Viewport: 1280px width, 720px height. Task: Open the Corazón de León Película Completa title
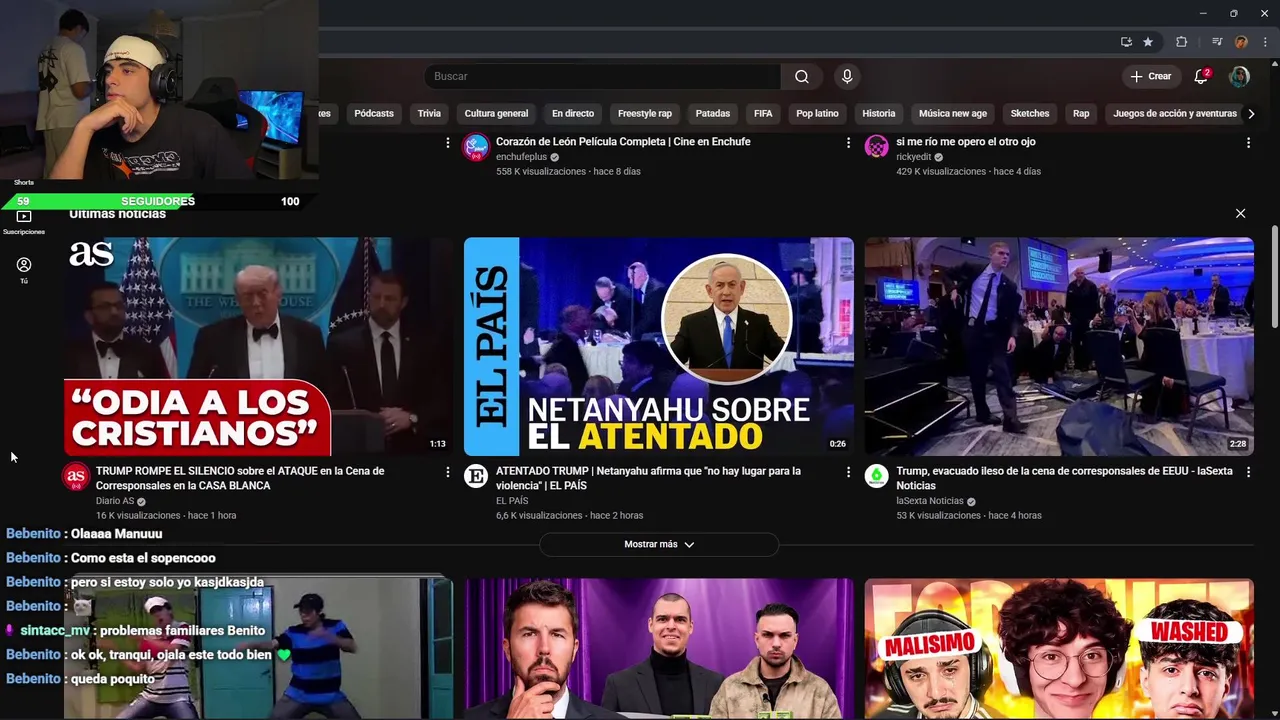[623, 142]
